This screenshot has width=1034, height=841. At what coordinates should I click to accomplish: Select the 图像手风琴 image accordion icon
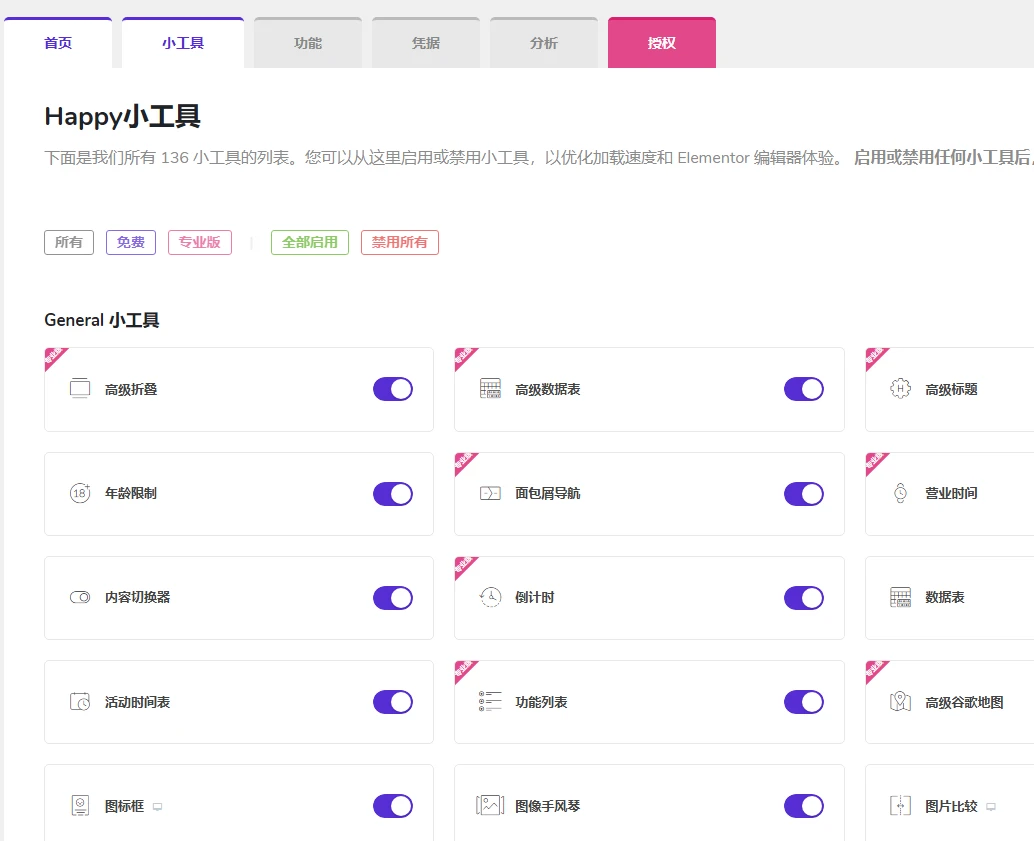491,805
